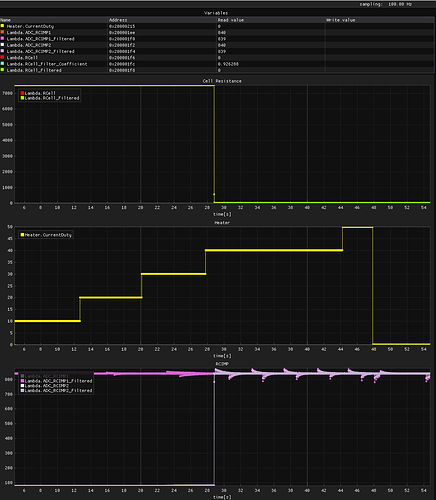The height and width of the screenshot is (500, 436).
Task: Toggle Lambda.ADC_RCIMP2_Filtered in RCIMP legend
Action: click(56, 390)
